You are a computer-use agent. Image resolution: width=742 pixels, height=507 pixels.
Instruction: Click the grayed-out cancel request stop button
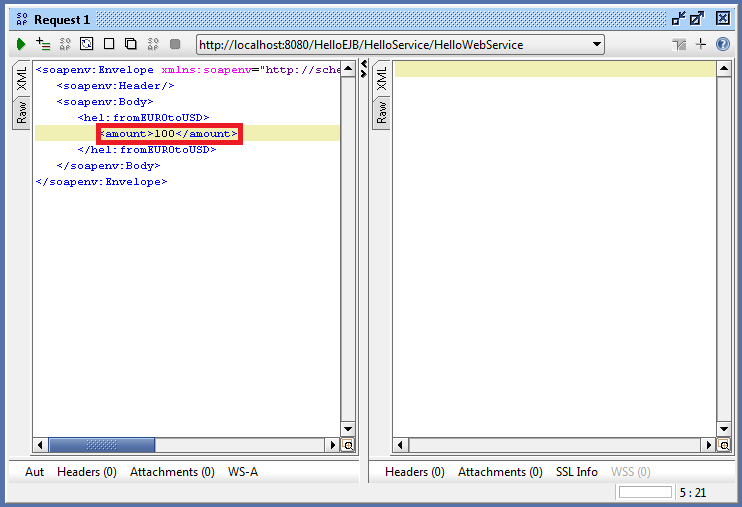pyautogui.click(x=175, y=44)
